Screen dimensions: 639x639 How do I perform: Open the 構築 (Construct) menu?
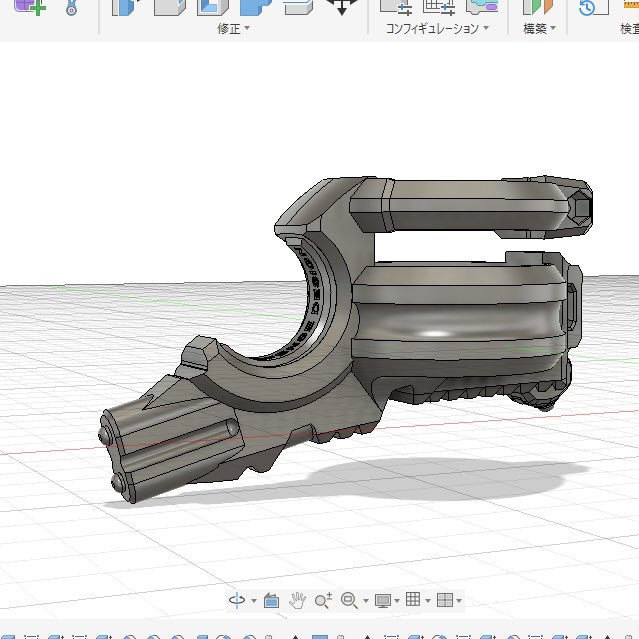539,29
